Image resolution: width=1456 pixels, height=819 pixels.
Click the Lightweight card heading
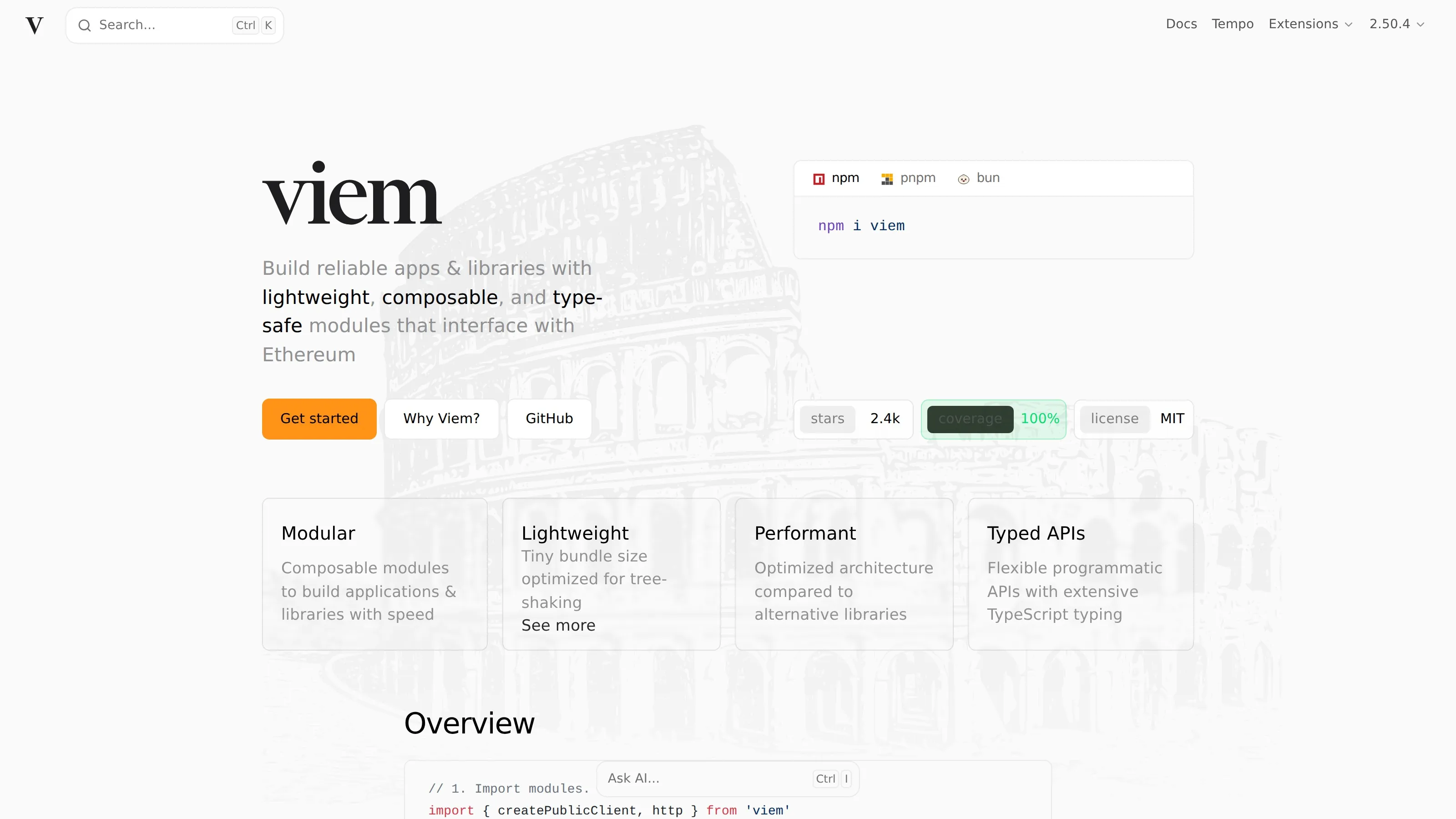(575, 533)
